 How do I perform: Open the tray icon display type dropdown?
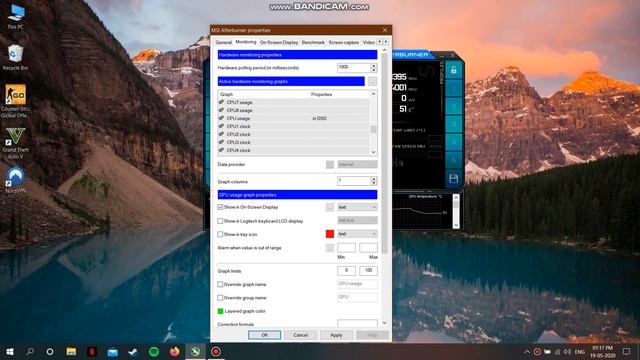[x=357, y=234]
